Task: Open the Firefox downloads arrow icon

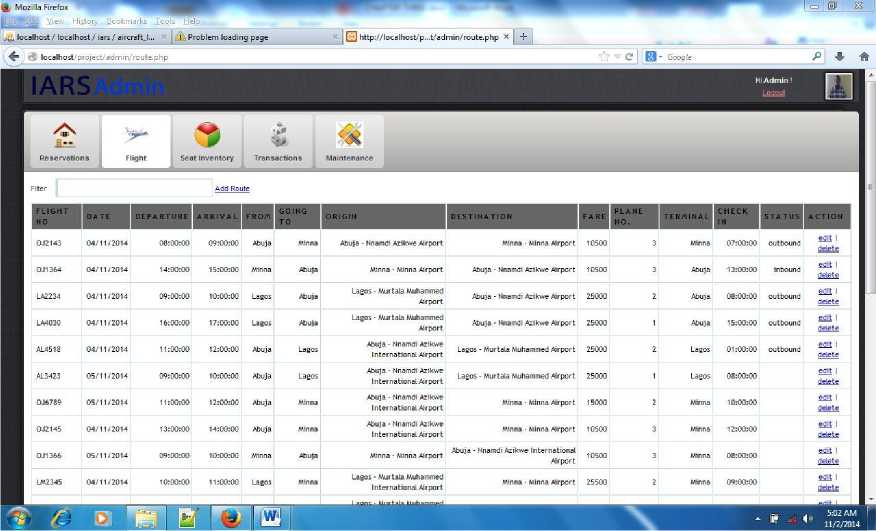Action: [840, 57]
